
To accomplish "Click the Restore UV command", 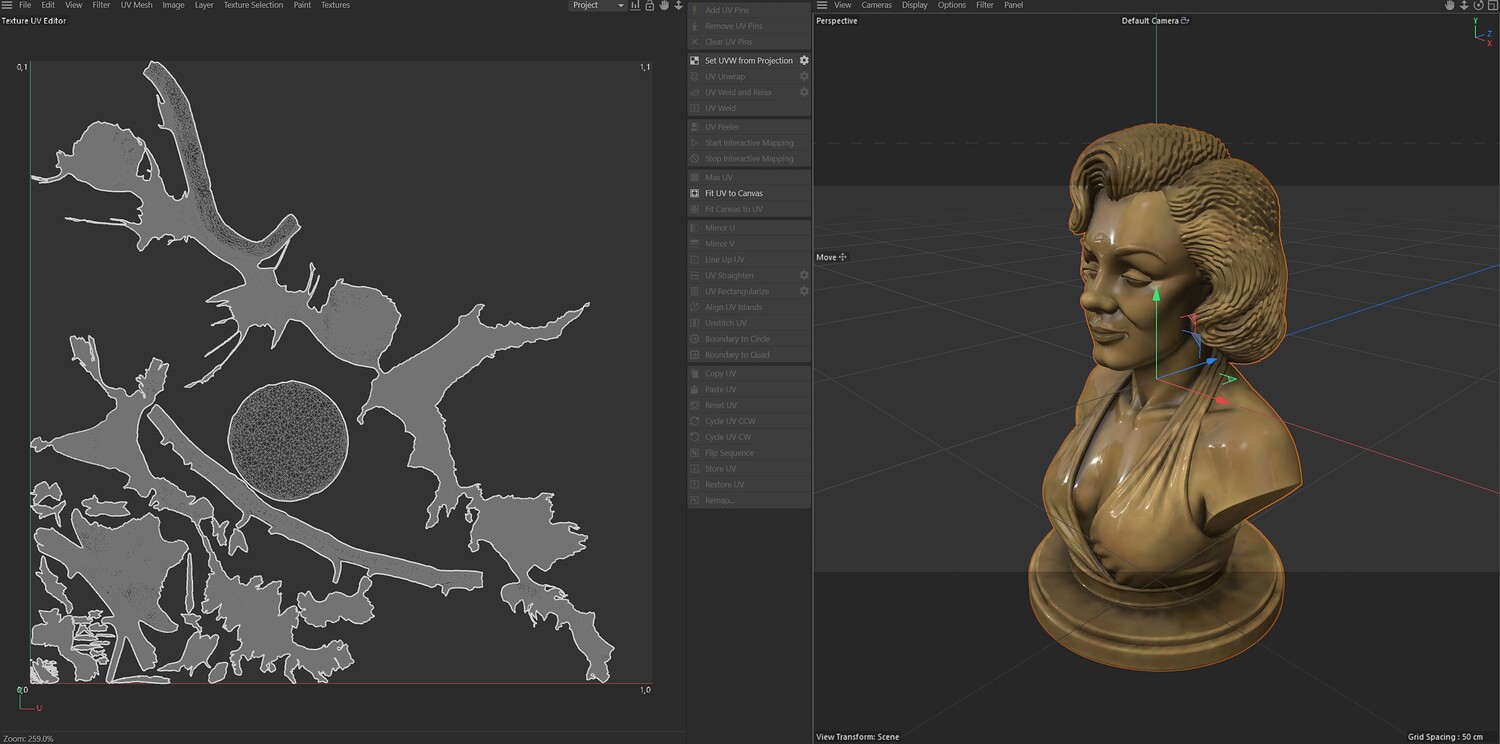I will (x=749, y=485).
